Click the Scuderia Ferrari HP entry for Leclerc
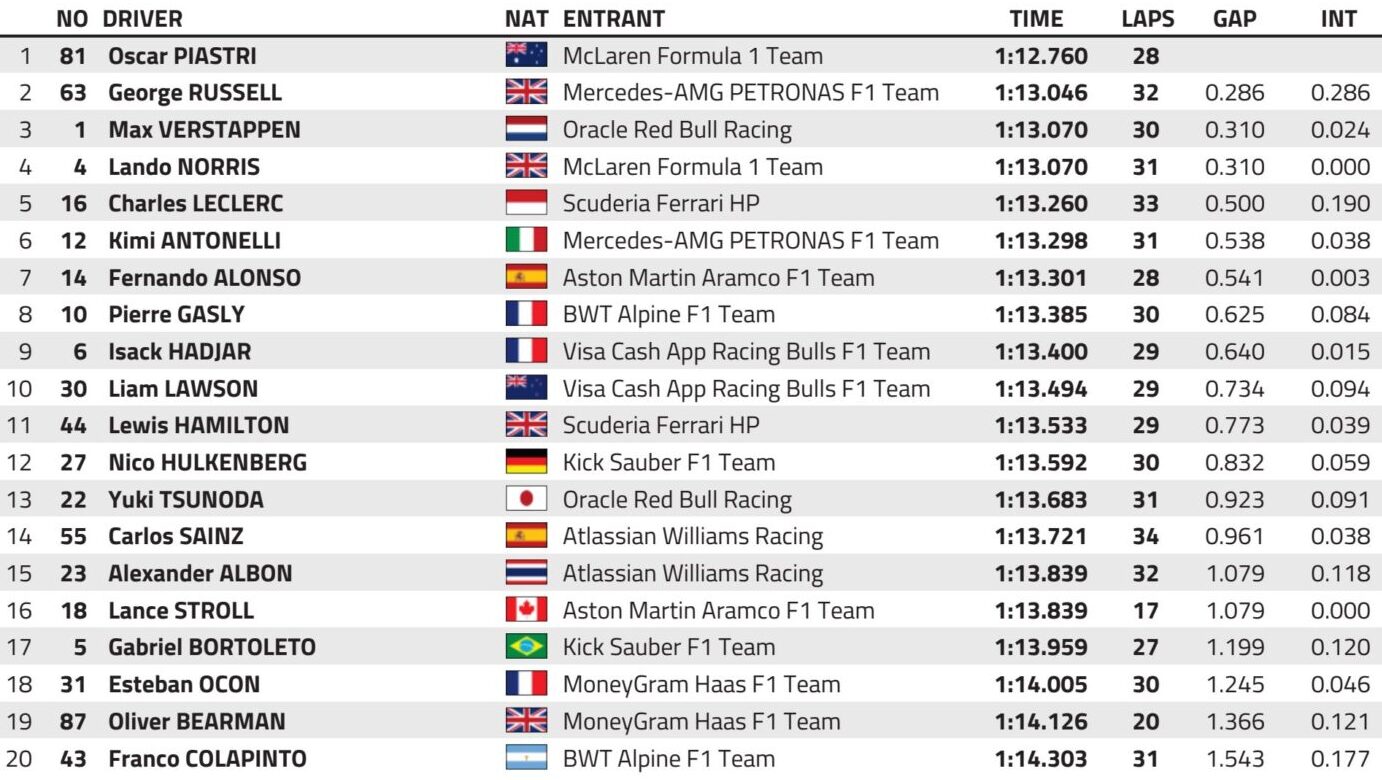 661,203
